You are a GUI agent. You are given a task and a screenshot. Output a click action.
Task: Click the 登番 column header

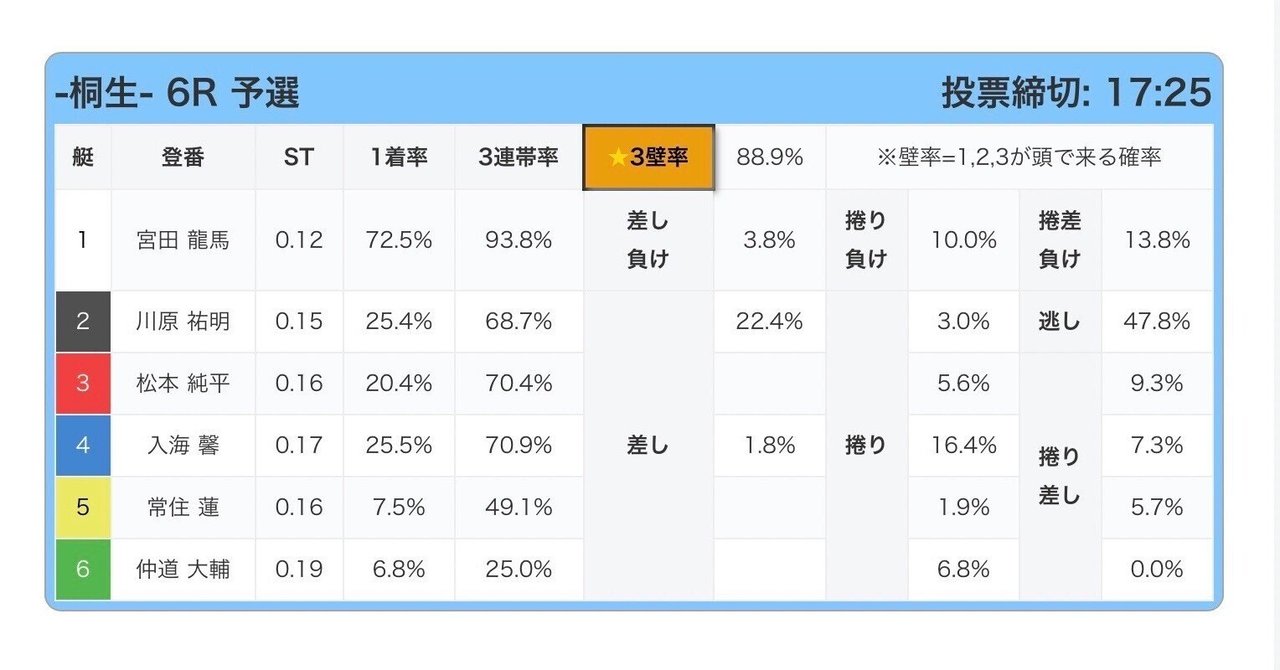click(183, 157)
